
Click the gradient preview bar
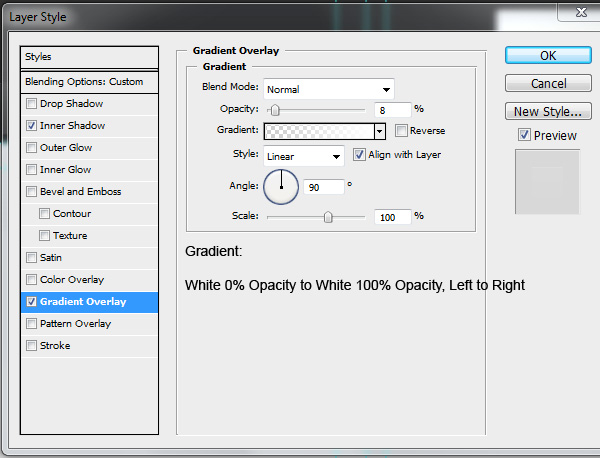[x=319, y=131]
